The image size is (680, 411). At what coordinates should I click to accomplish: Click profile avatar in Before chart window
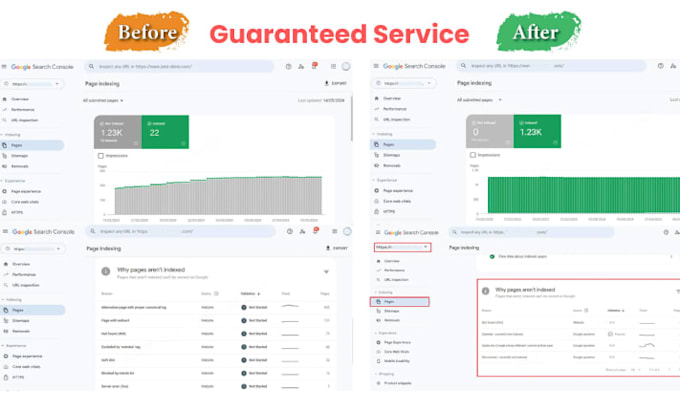pos(346,66)
